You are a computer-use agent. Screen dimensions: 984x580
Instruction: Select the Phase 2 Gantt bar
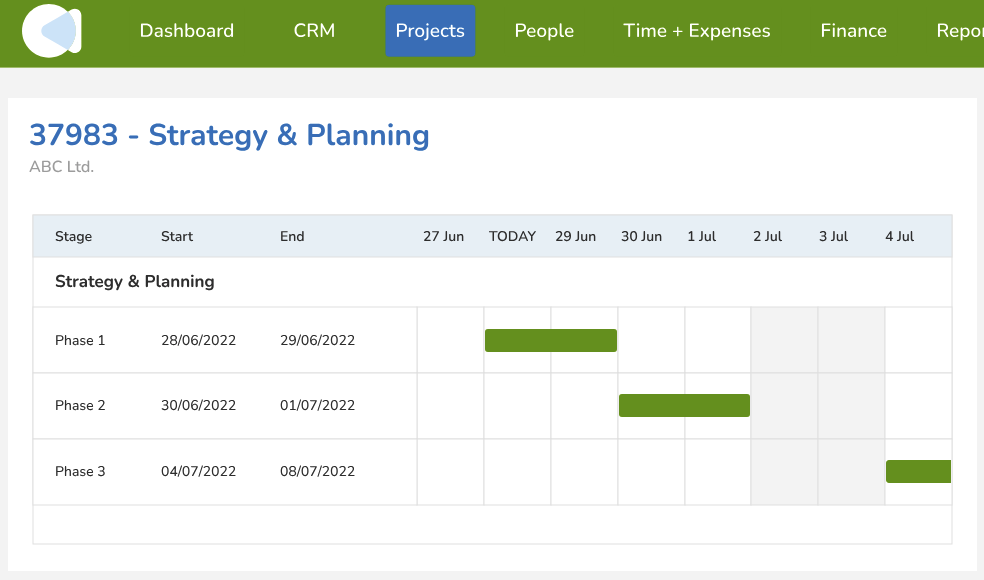[x=684, y=405]
